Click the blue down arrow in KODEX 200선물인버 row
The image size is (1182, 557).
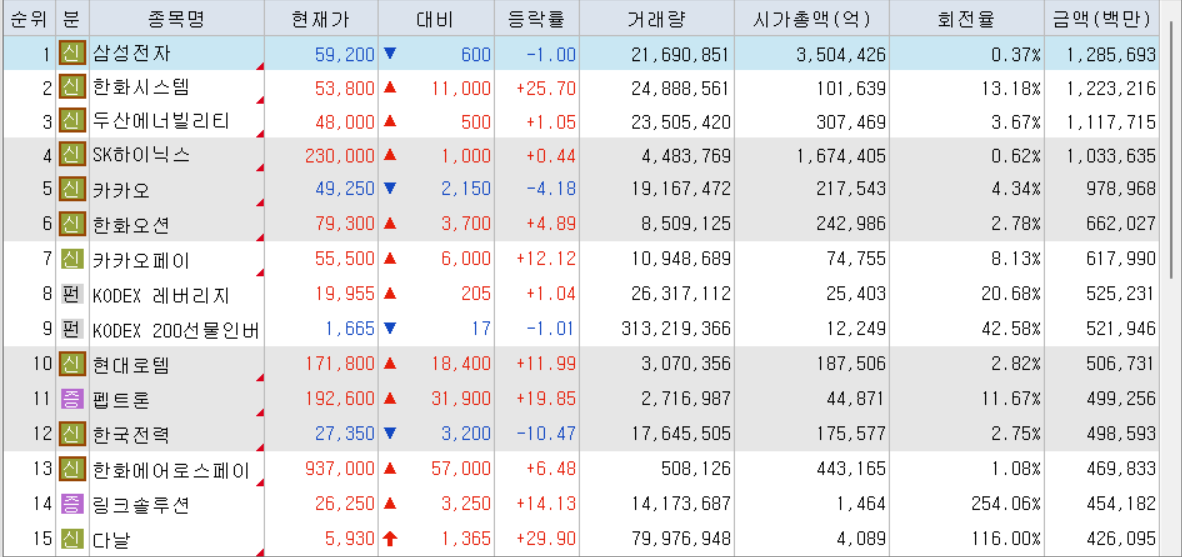point(390,328)
